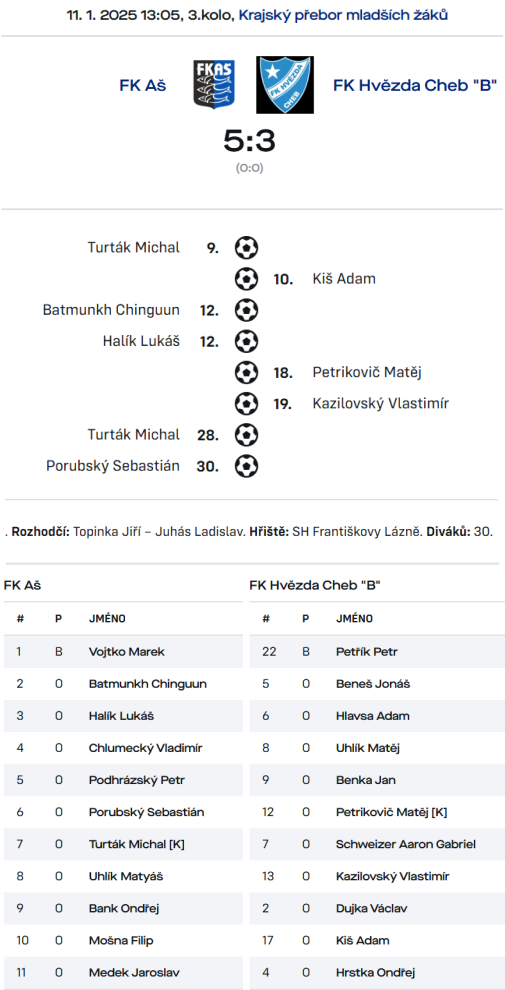This screenshot has height=990, width=505.
Task: Click the goal ball icon at minute 9
Action: [246, 248]
